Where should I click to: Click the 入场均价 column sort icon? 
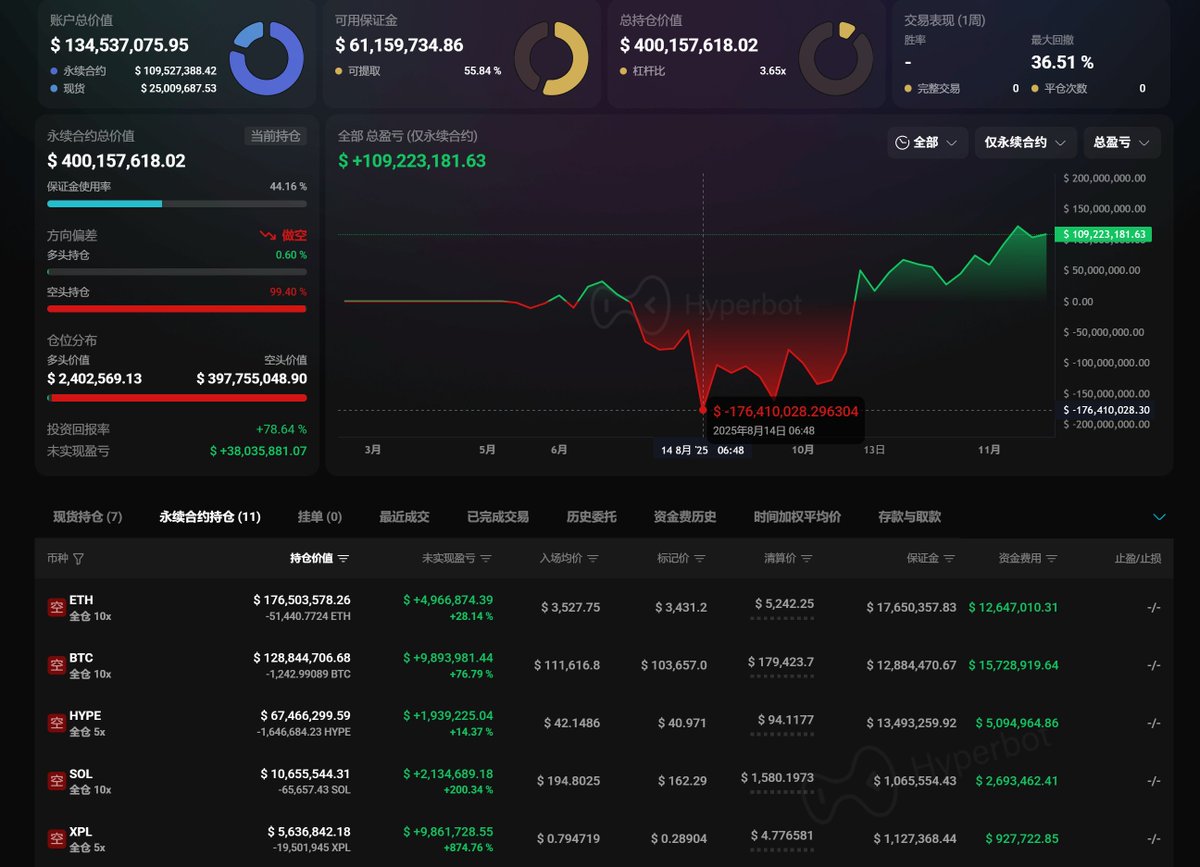(x=593, y=559)
